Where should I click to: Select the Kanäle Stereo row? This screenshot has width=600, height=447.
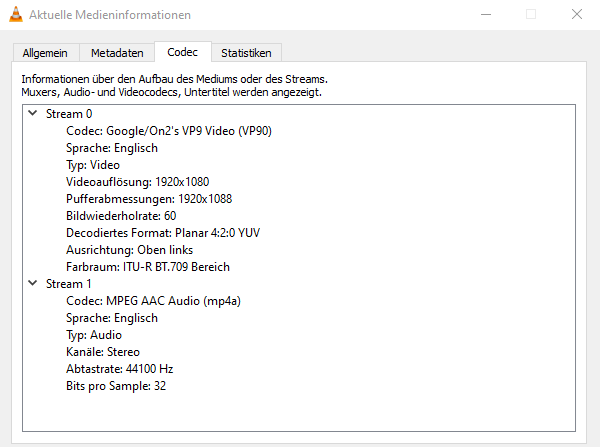coord(103,352)
